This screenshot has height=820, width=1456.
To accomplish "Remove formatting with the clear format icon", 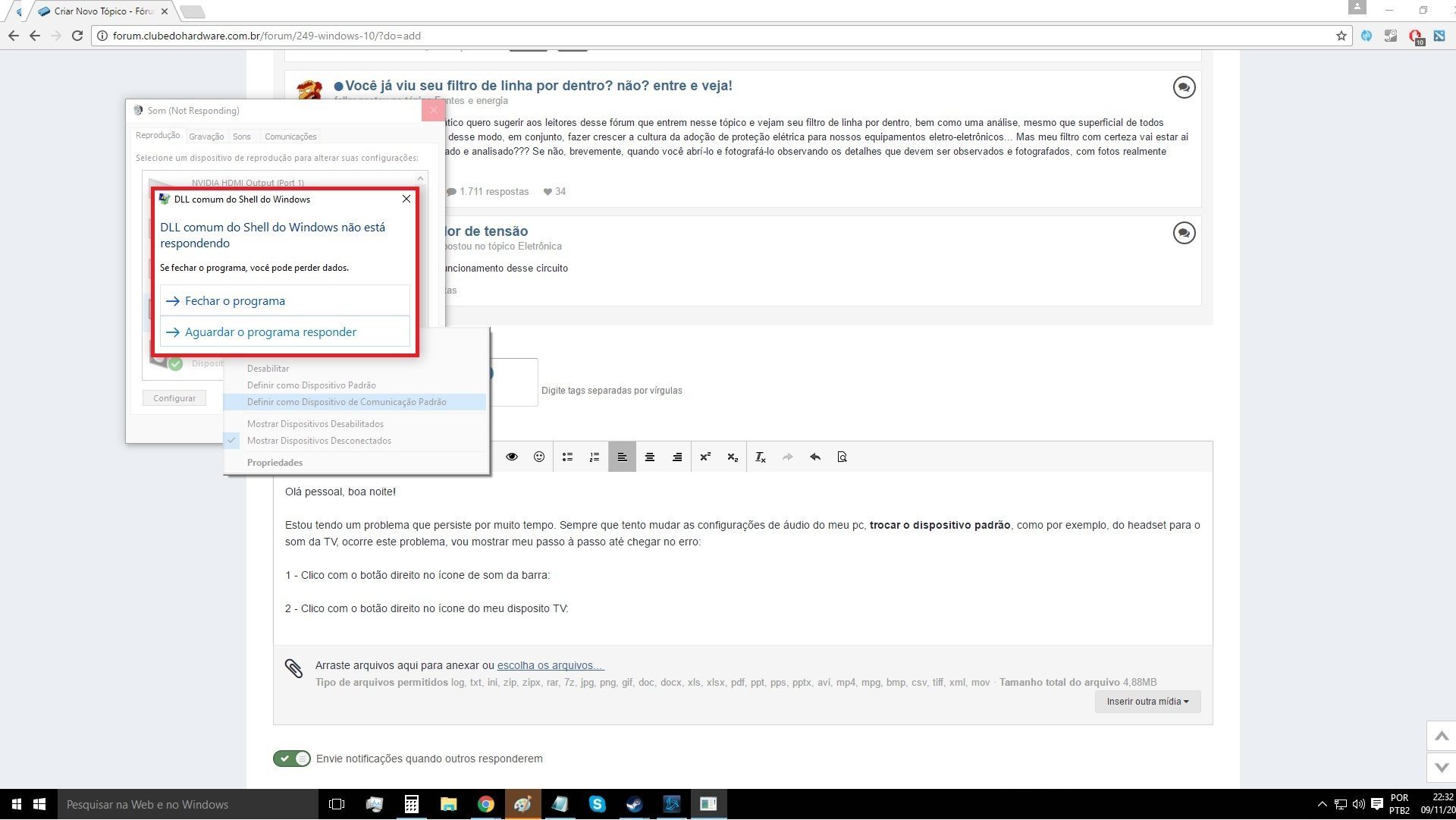I will (760, 457).
